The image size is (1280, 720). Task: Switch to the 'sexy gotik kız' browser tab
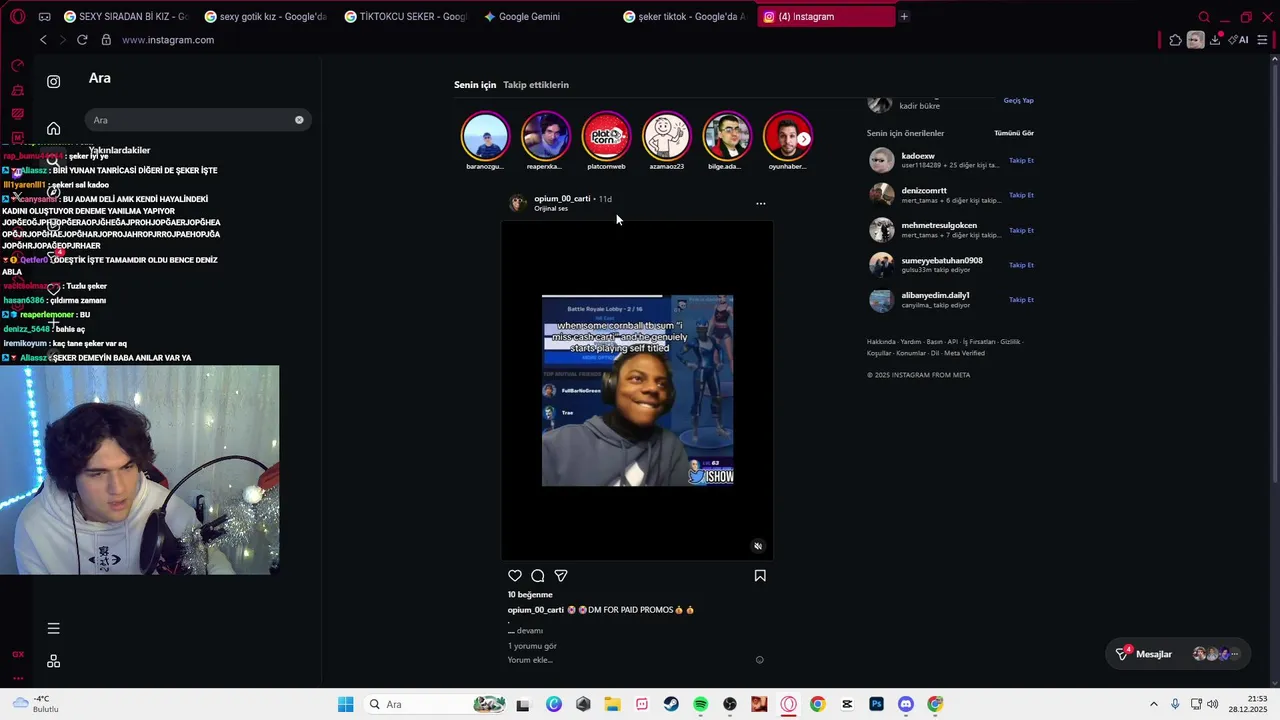(x=264, y=17)
